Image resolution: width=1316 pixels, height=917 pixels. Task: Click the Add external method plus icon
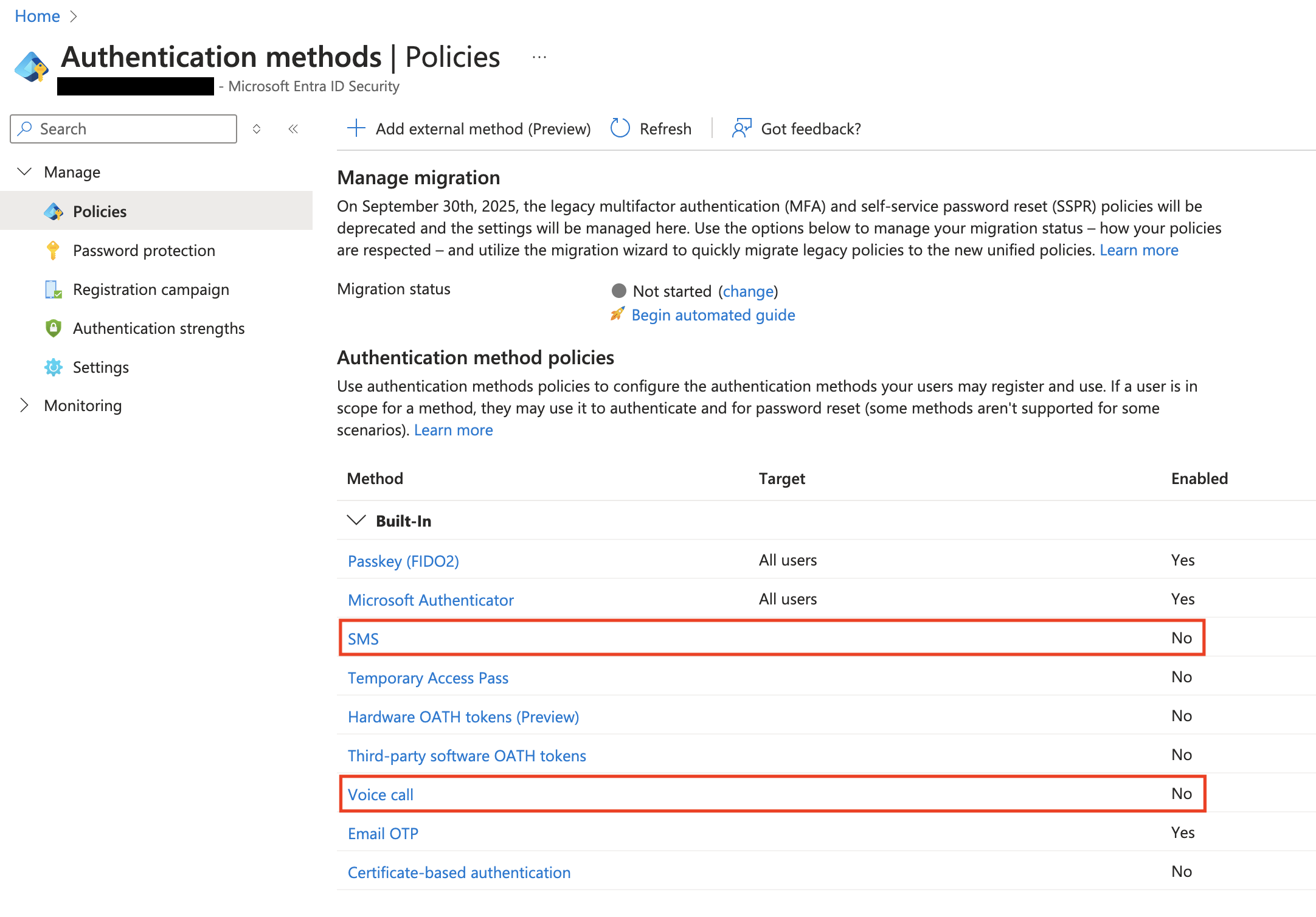(356, 128)
